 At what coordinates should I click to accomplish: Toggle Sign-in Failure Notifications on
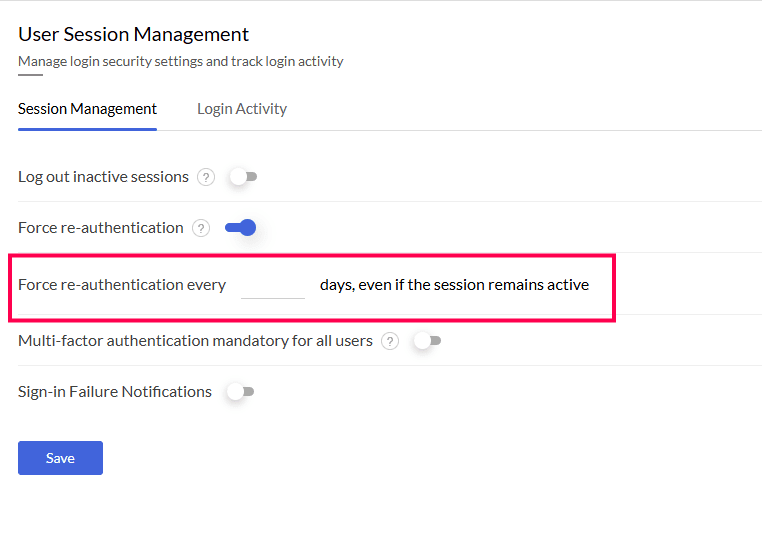(x=241, y=392)
